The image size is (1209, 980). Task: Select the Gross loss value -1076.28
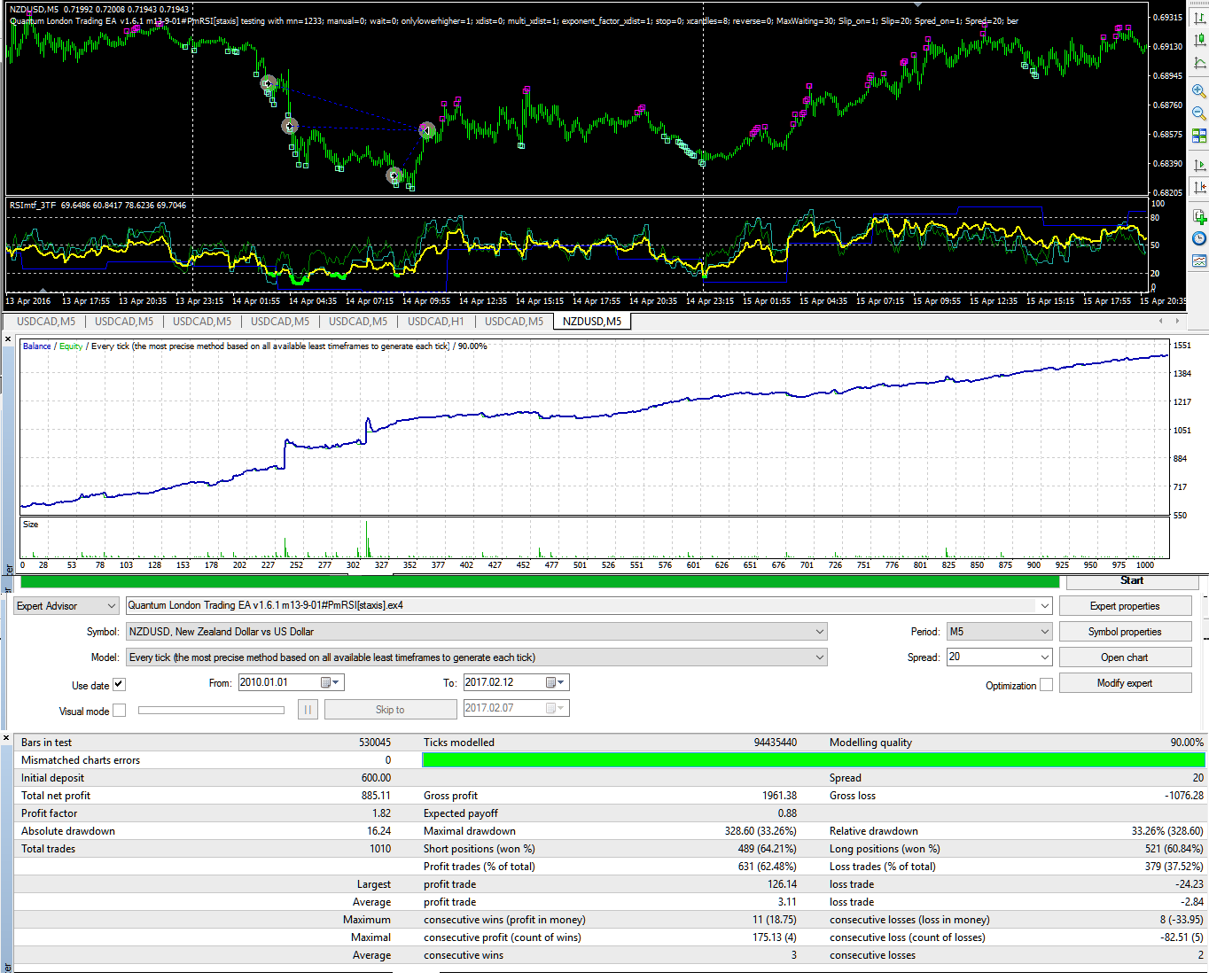[x=1184, y=796]
